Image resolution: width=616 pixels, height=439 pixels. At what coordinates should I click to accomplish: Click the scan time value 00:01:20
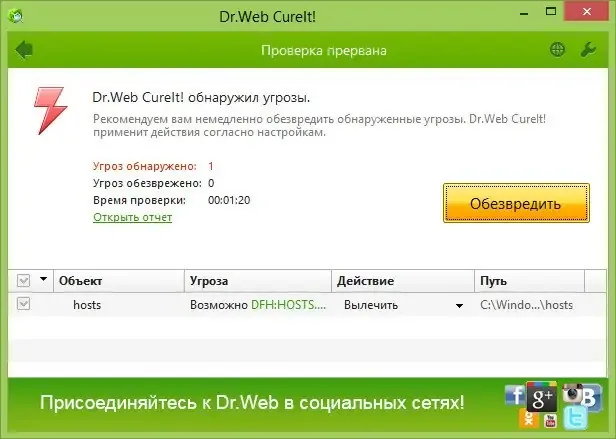229,200
